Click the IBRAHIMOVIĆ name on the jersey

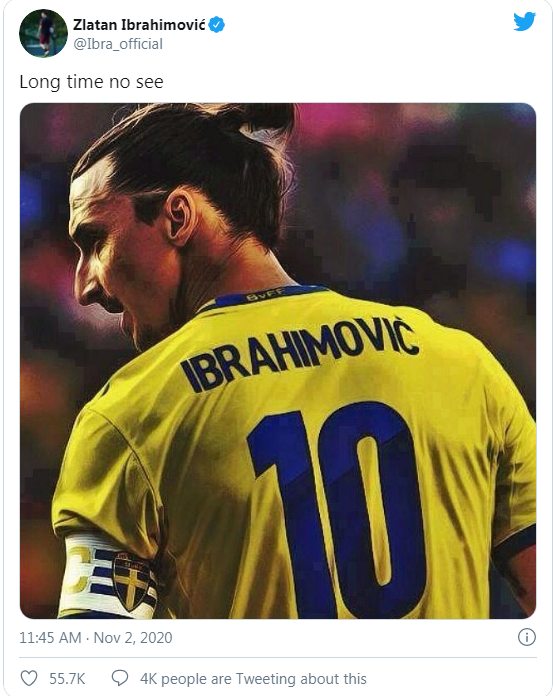(298, 355)
